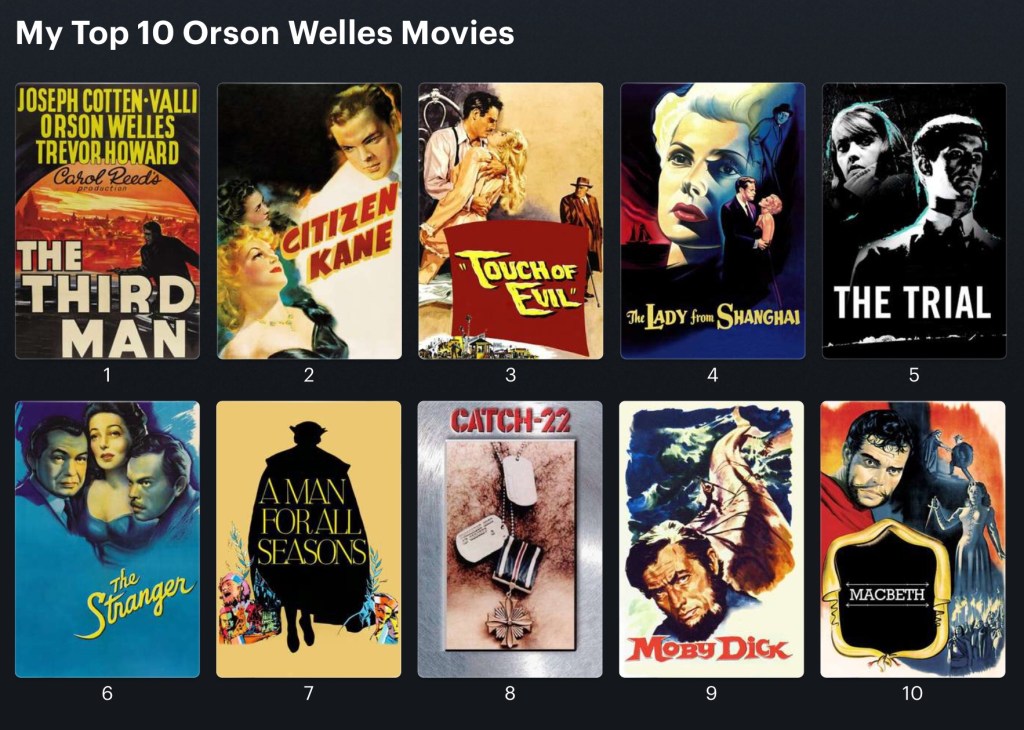The height and width of the screenshot is (730, 1024).
Task: Click the Catch-22 dog tags poster
Action: [510, 539]
